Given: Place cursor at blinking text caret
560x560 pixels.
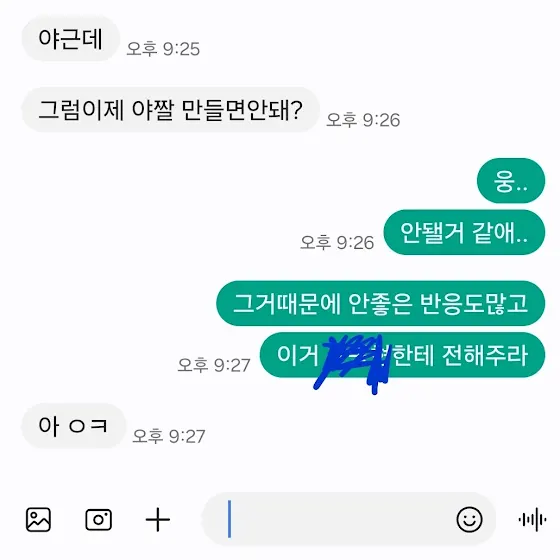Looking at the screenshot, I should point(229,519).
